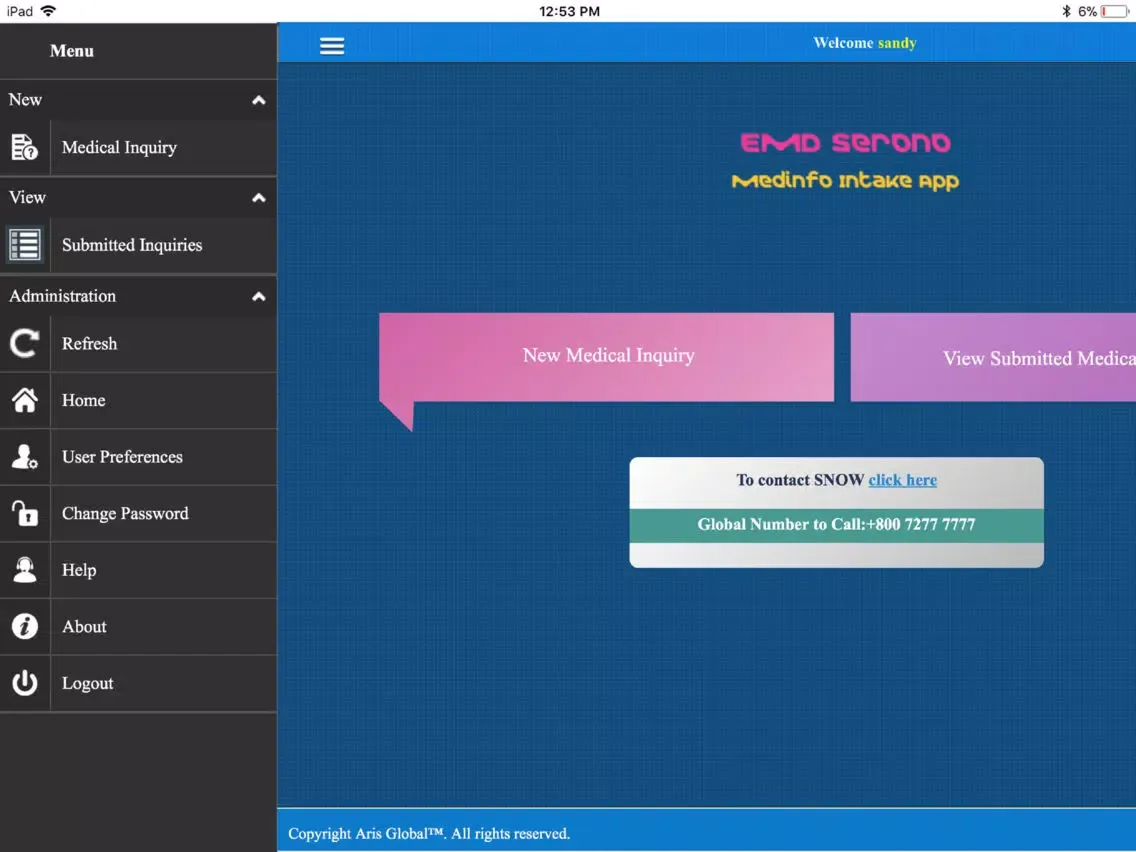Image resolution: width=1136 pixels, height=852 pixels.
Task: Click the EMD Serono logo title
Action: point(845,143)
